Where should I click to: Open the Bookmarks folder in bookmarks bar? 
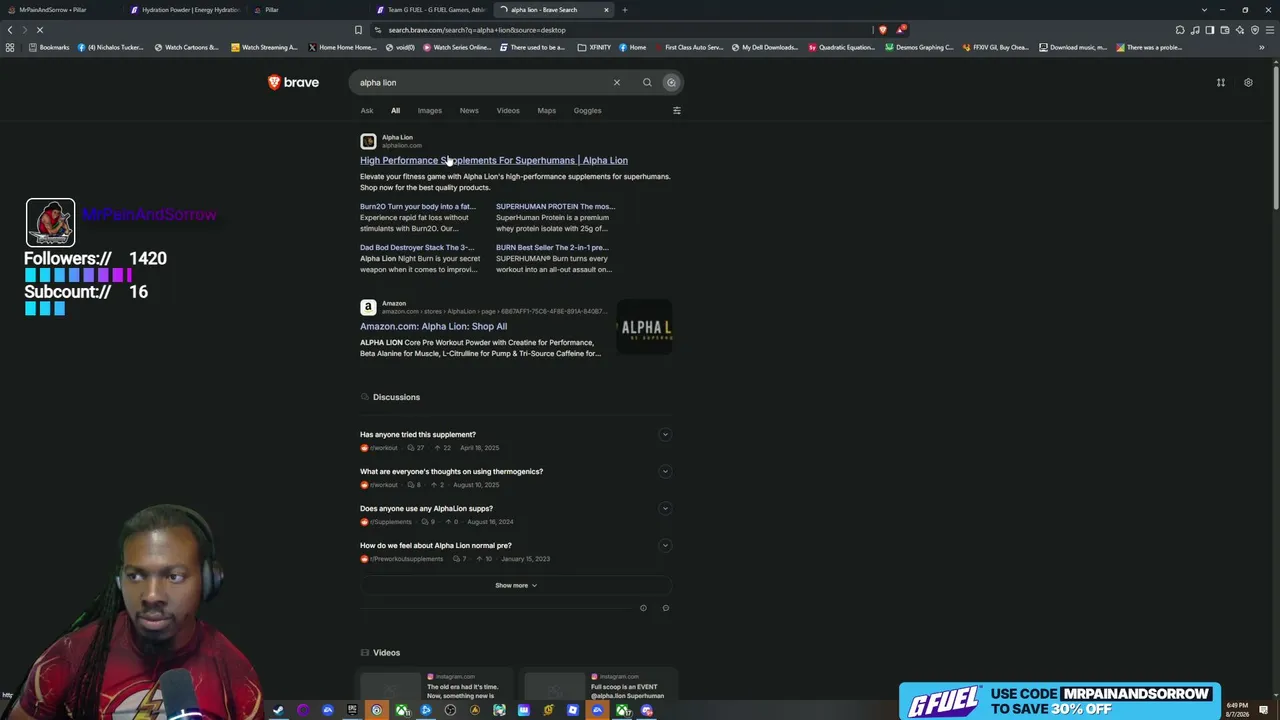[x=50, y=47]
